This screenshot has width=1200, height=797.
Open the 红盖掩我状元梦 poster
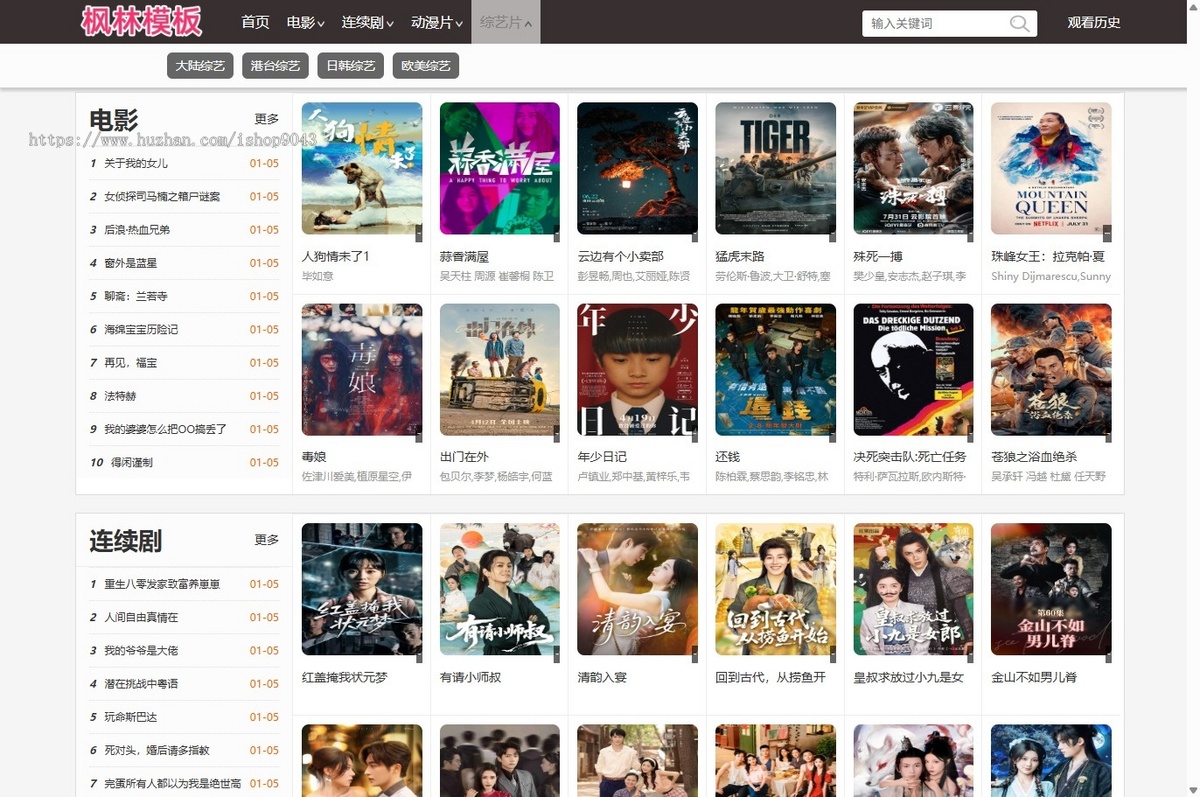pos(362,590)
